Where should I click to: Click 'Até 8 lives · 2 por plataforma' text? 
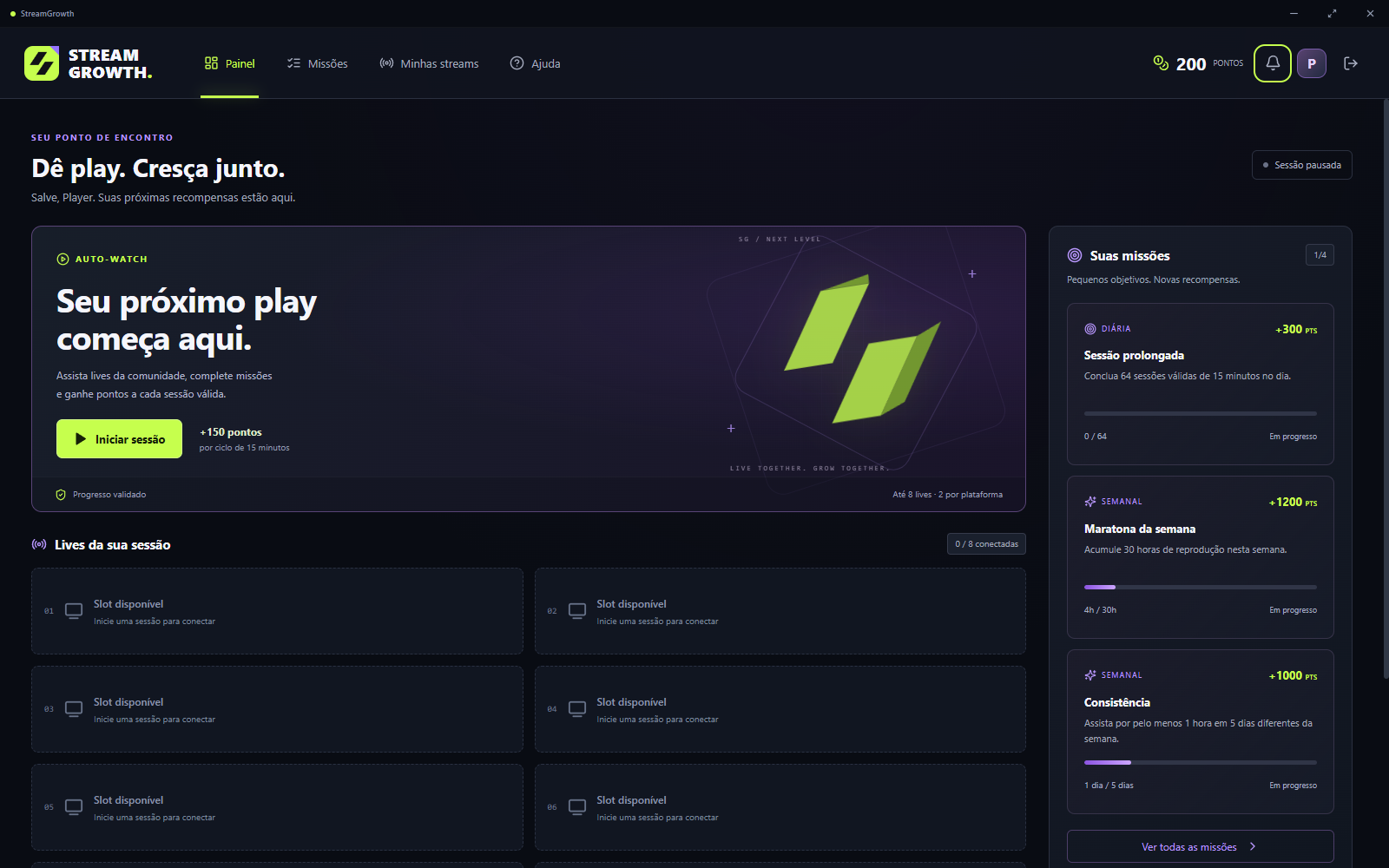point(947,495)
